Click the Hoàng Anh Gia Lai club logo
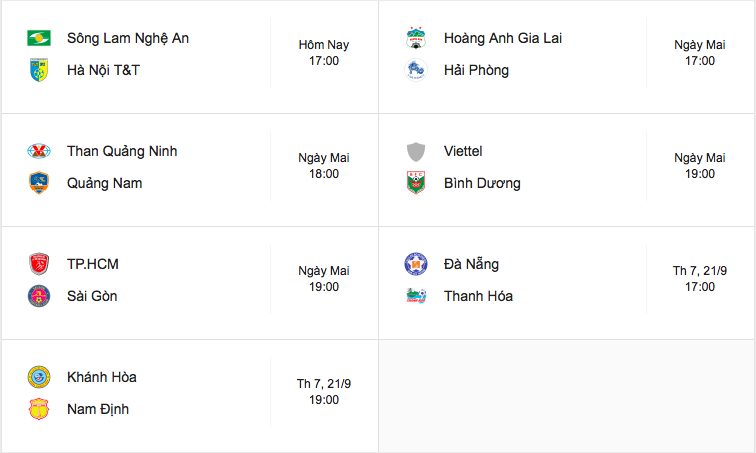This screenshot has width=756, height=453. pos(416,38)
